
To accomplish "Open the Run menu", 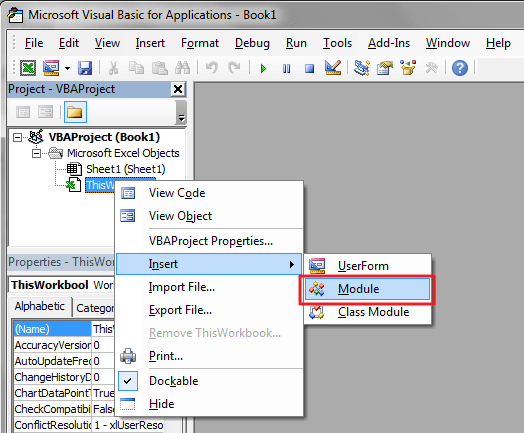I will tap(296, 43).
